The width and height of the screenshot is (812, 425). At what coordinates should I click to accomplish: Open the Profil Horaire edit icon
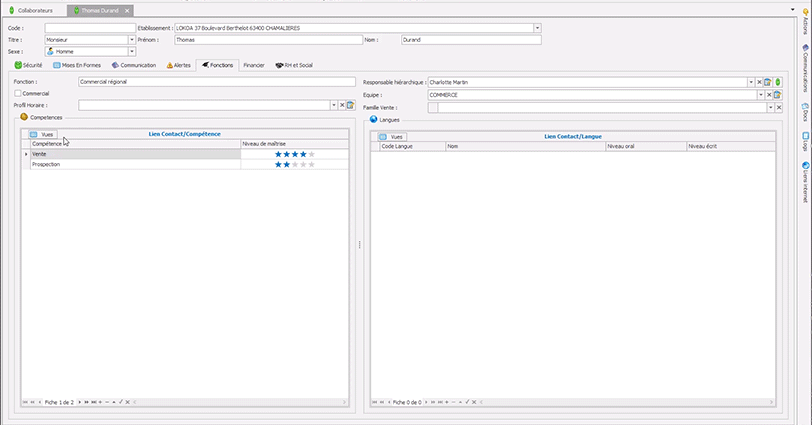[351, 105]
